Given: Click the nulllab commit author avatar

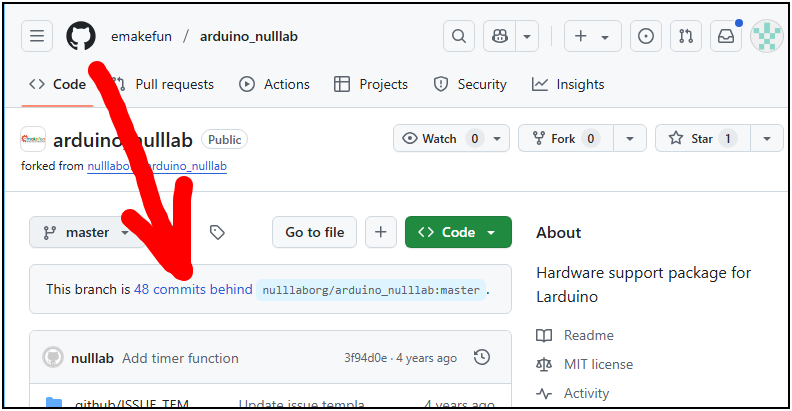Looking at the screenshot, I should click(x=53, y=357).
